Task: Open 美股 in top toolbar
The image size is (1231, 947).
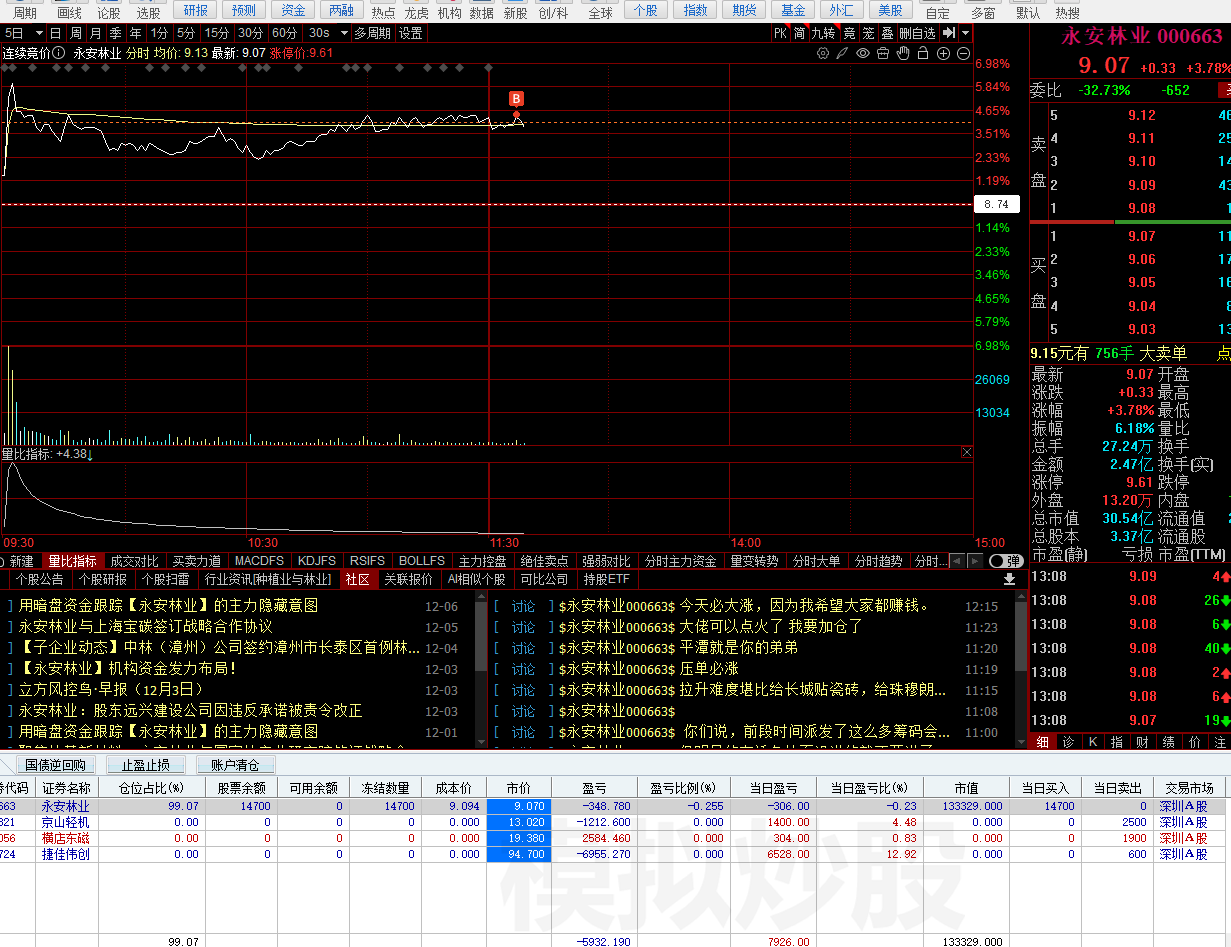Action: (x=890, y=10)
